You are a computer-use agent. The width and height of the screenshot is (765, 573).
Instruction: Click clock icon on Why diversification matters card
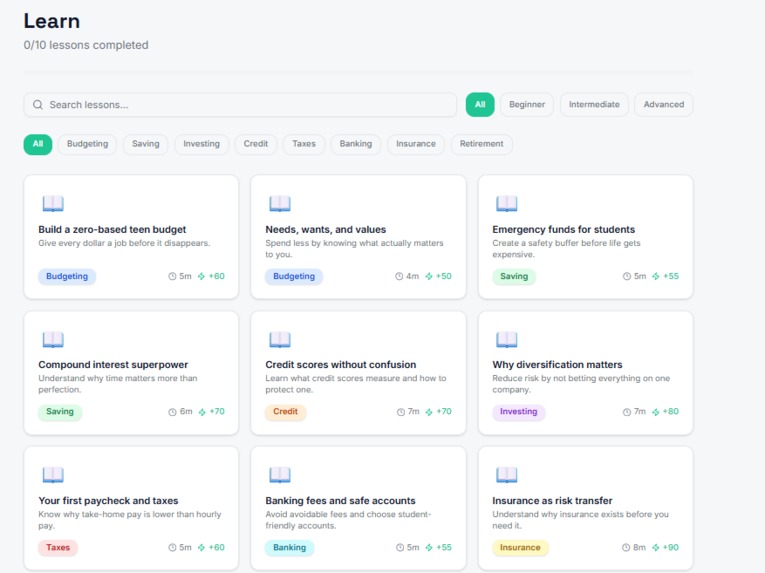pos(627,412)
